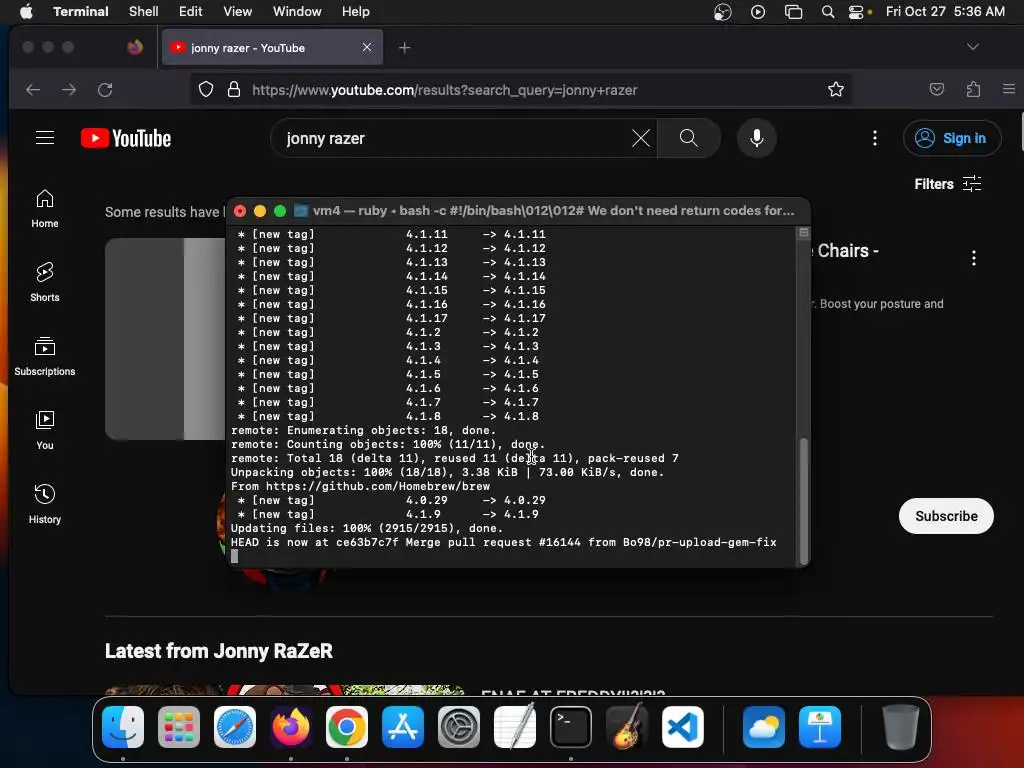
Task: Go to YouTube home via logo
Action: [126, 138]
